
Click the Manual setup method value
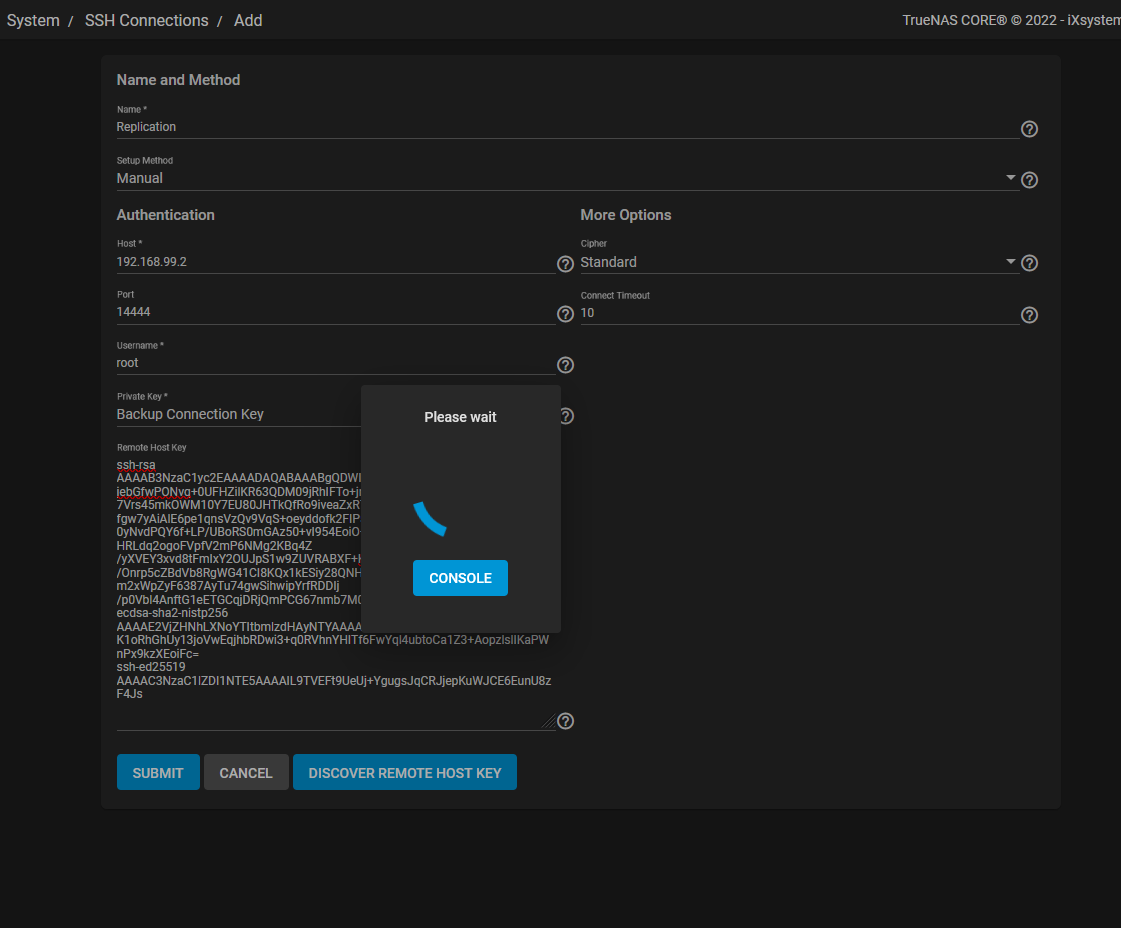click(x=139, y=178)
